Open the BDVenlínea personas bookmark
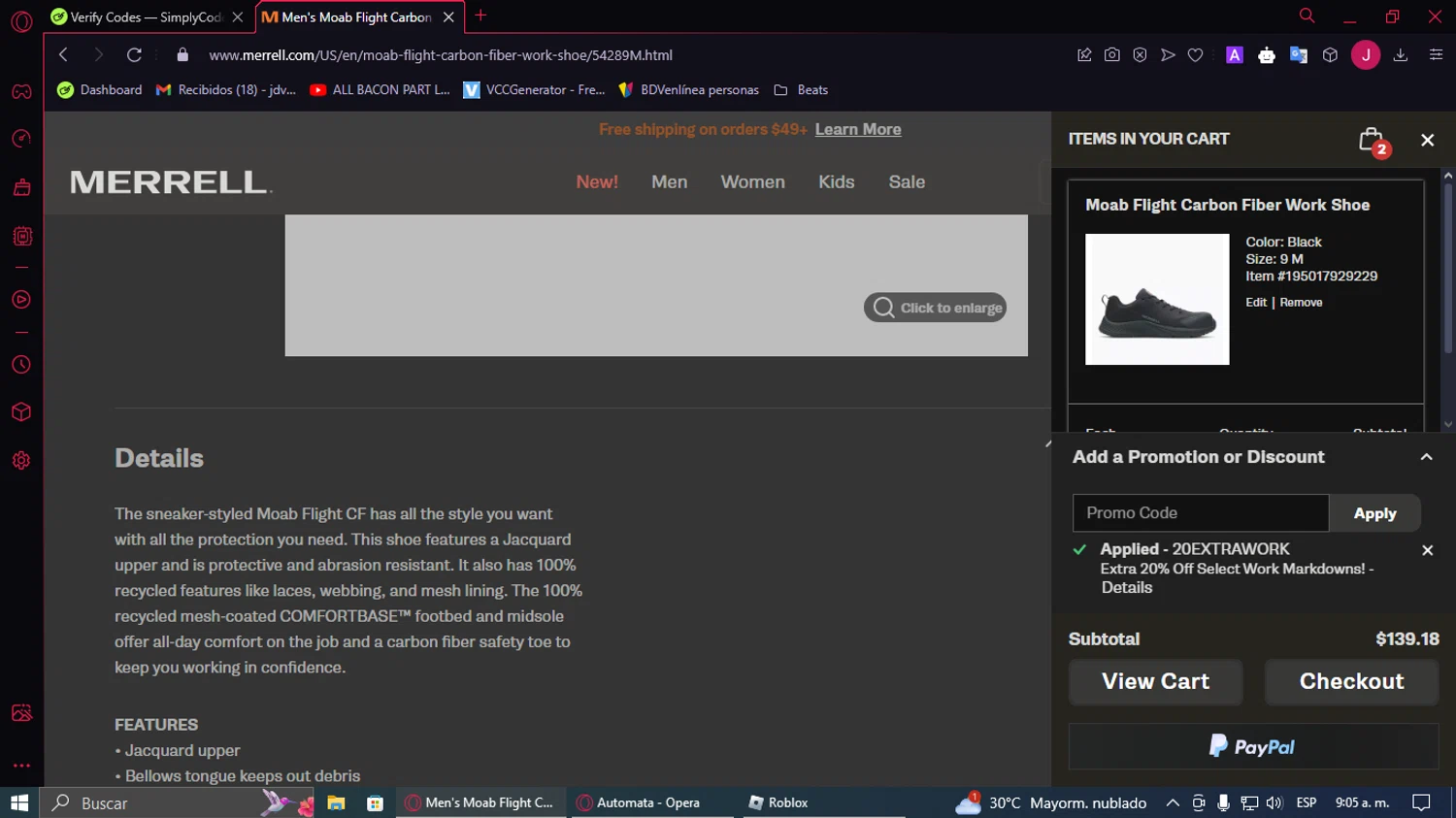Viewport: 1456px width, 818px height. coord(689,90)
